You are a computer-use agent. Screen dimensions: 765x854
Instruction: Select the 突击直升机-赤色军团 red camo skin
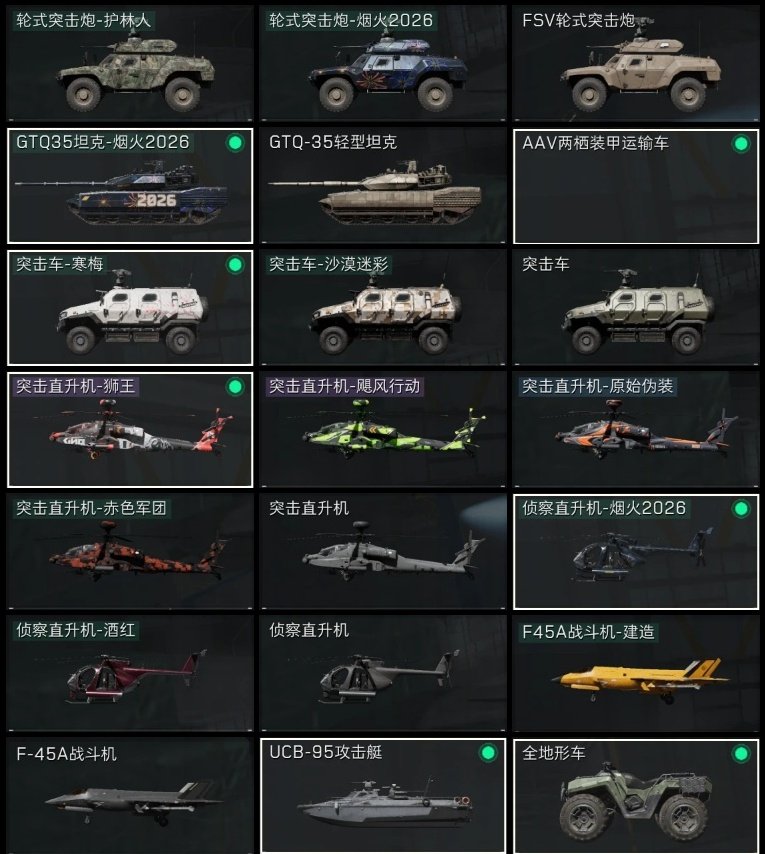(130, 552)
